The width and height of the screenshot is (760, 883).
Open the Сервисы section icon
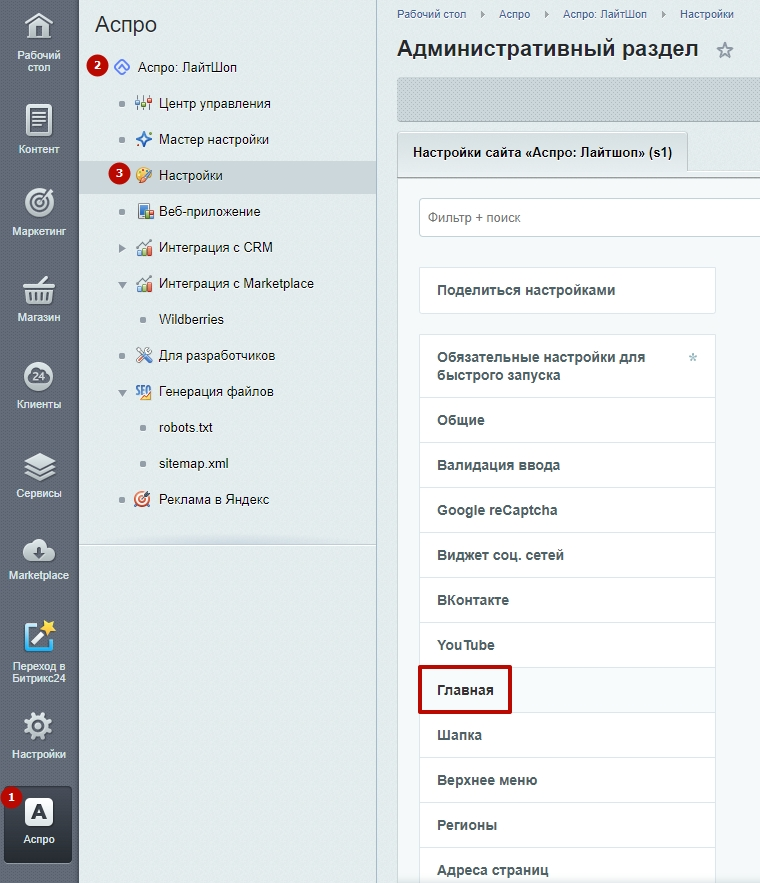[39, 466]
